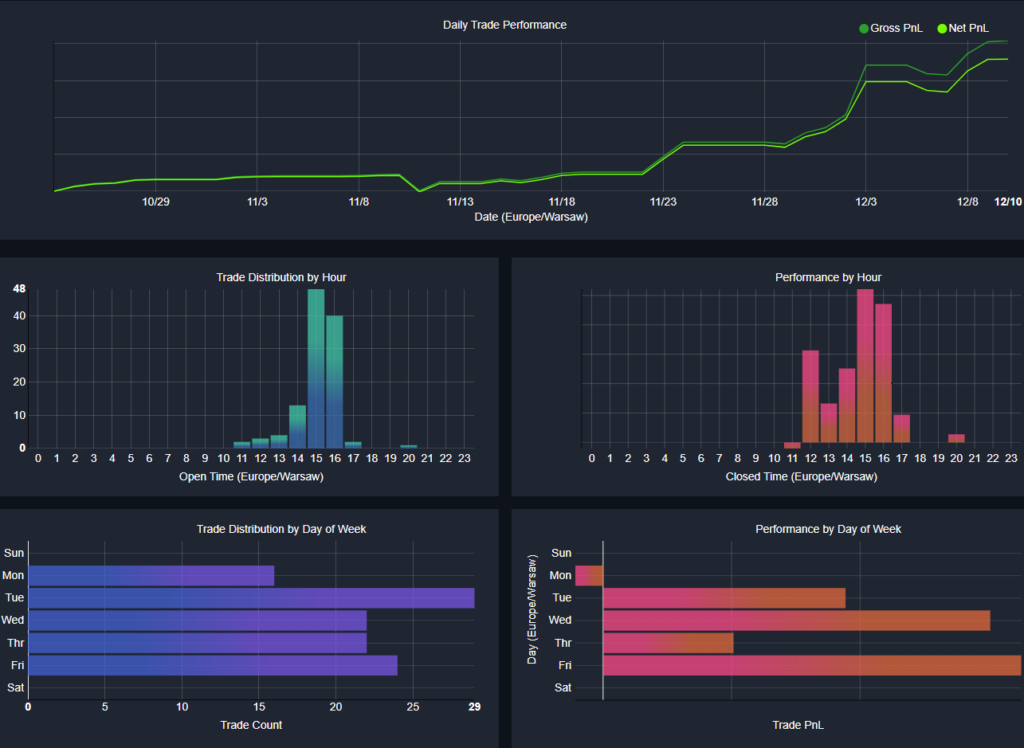
Task: Select Friday bar in Trade Distribution by Day
Action: point(213,665)
